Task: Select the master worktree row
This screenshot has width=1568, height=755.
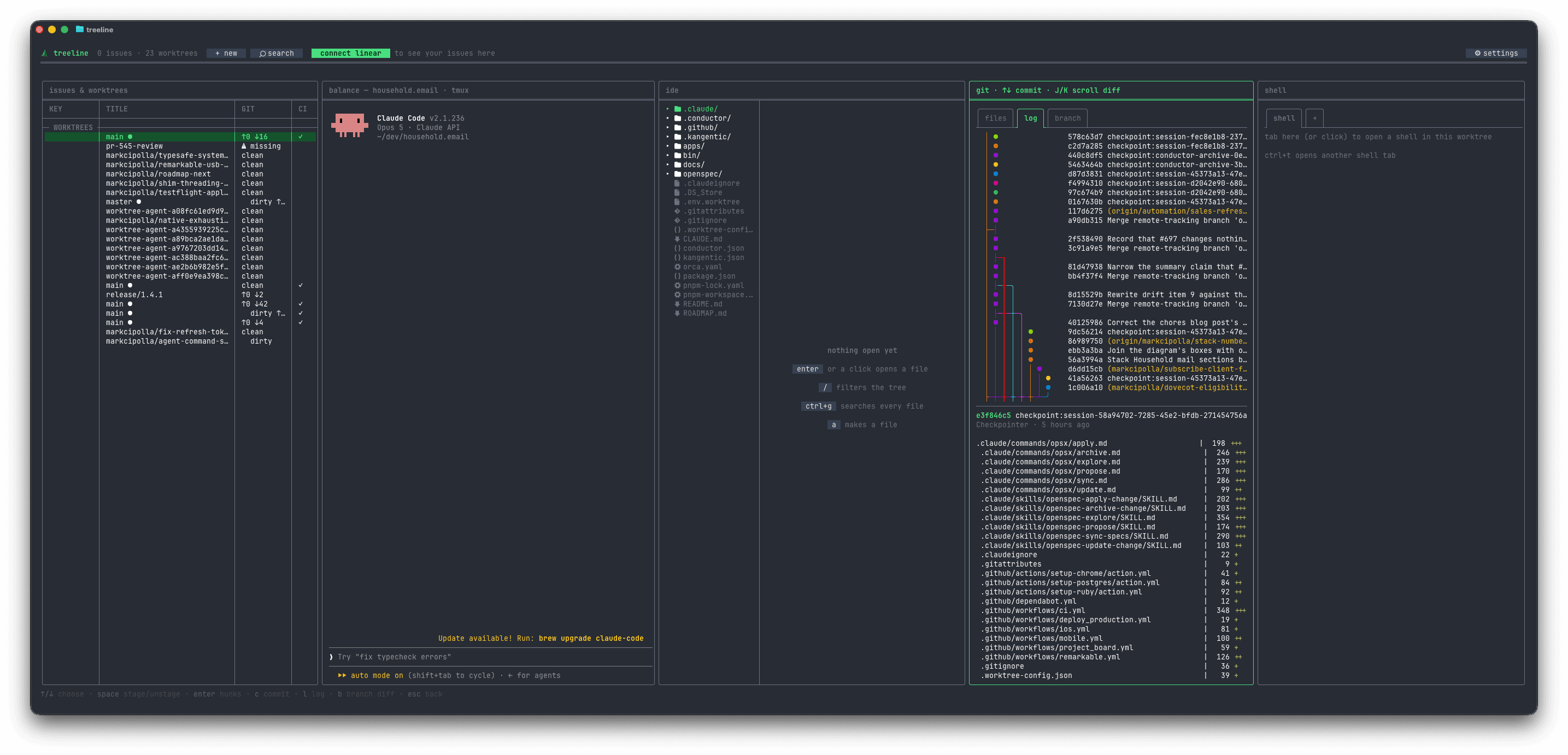Action: pyautogui.click(x=180, y=202)
